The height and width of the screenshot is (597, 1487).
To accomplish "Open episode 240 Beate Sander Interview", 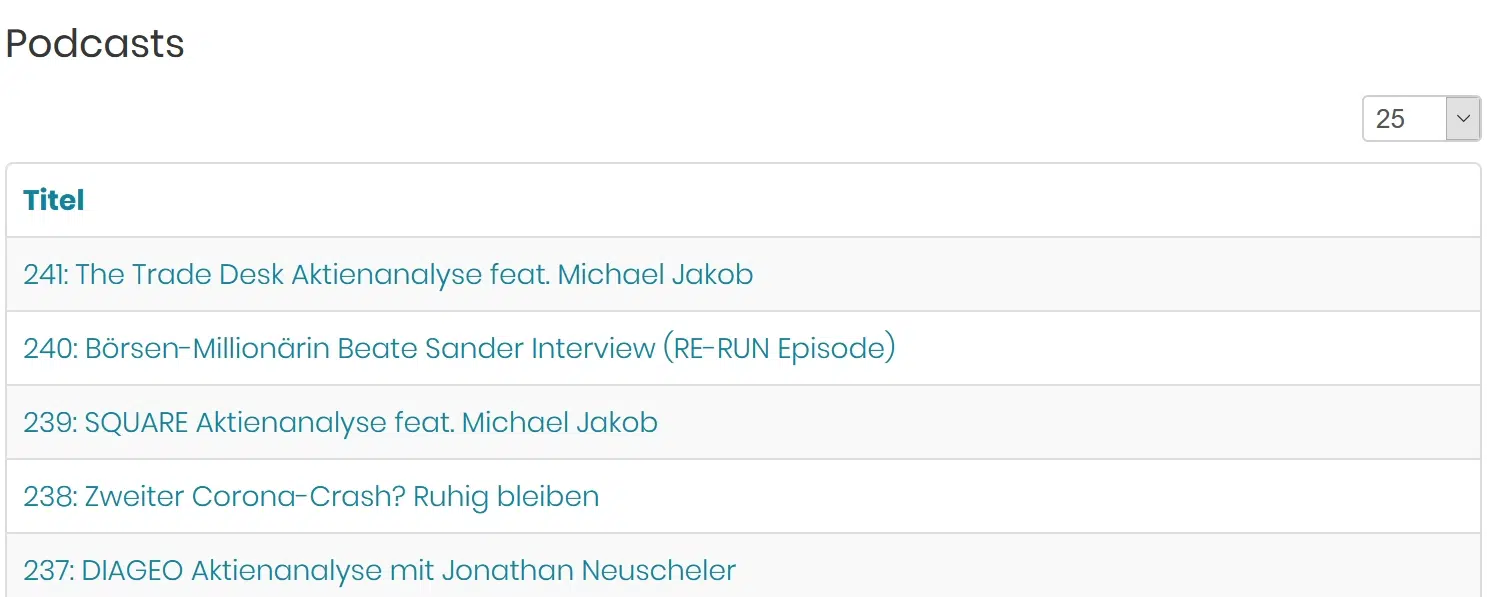I will click(459, 348).
